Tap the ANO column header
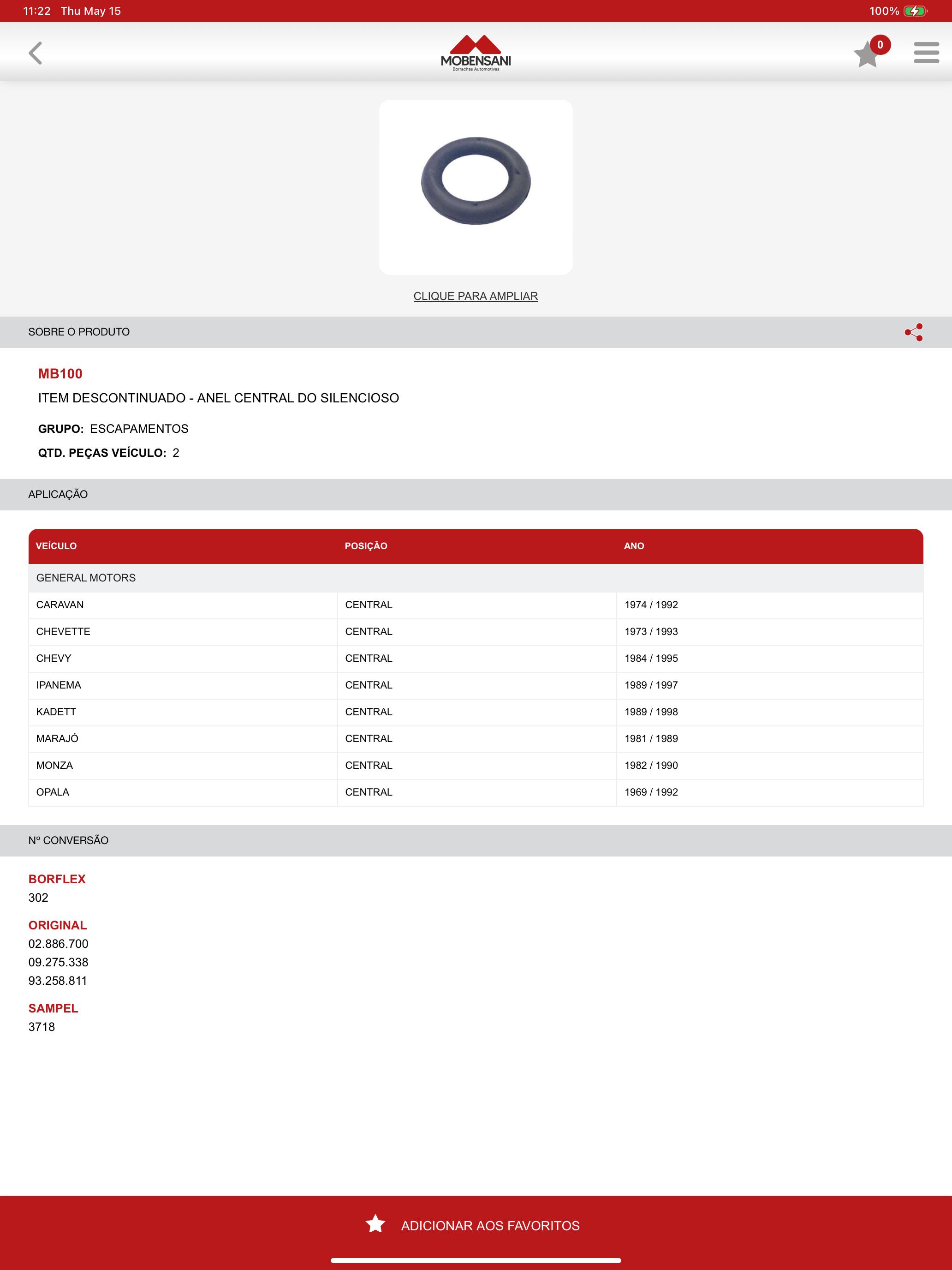This screenshot has height=1270, width=952. (634, 546)
